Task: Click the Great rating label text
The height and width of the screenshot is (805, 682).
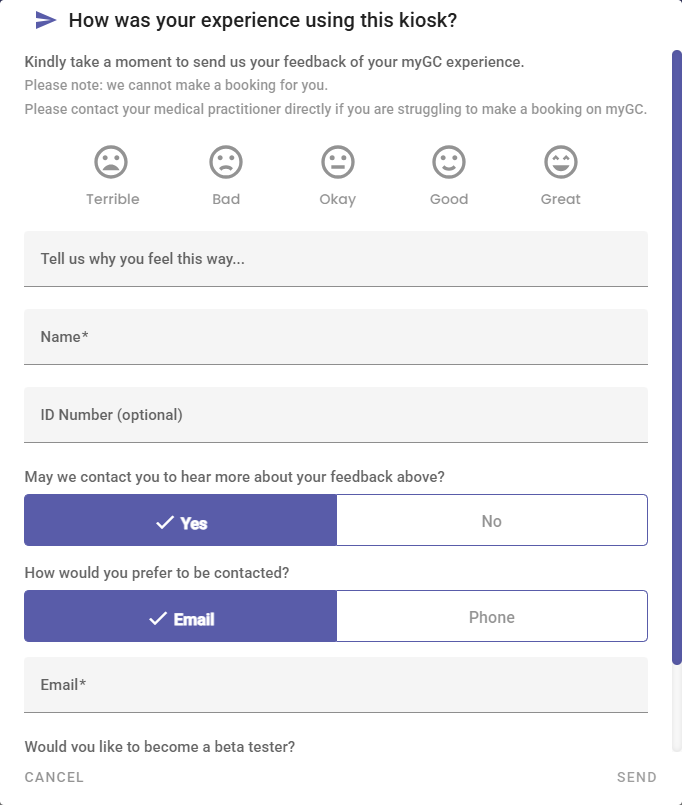Action: (x=560, y=199)
